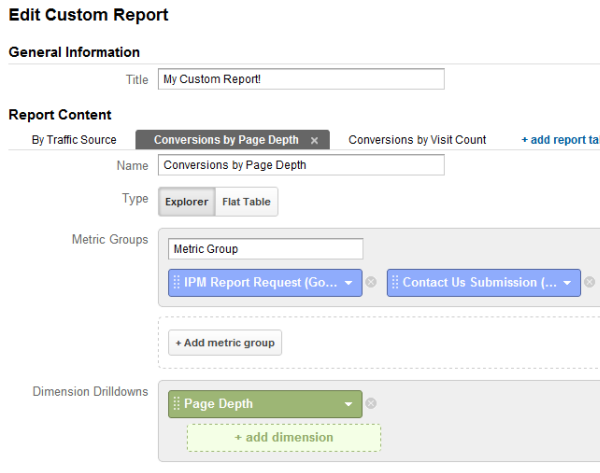The image size is (600, 473).
Task: Remove the Page Depth dimension
Action: pos(370,404)
